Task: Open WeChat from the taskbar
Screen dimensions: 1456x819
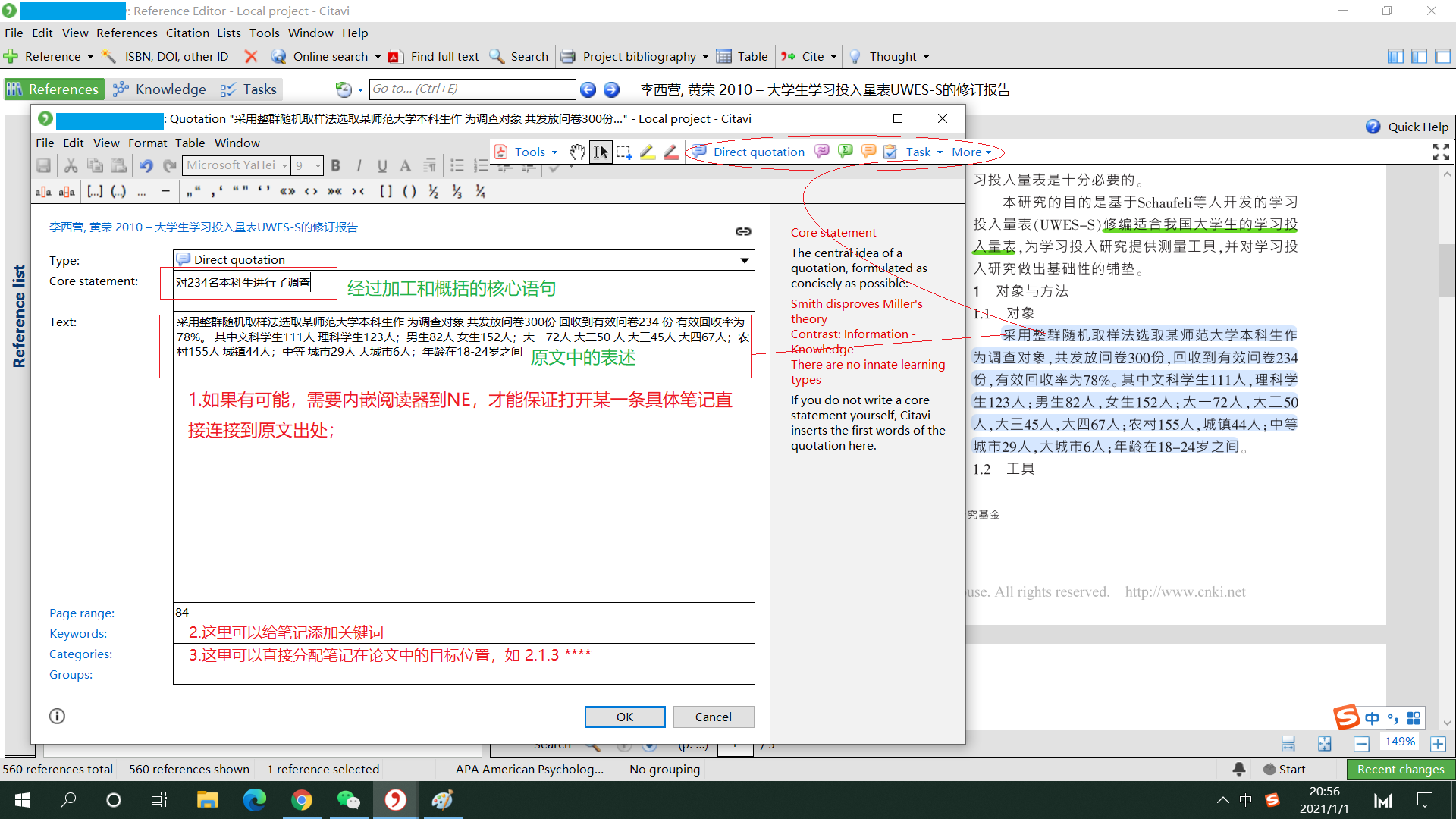Action: click(349, 800)
